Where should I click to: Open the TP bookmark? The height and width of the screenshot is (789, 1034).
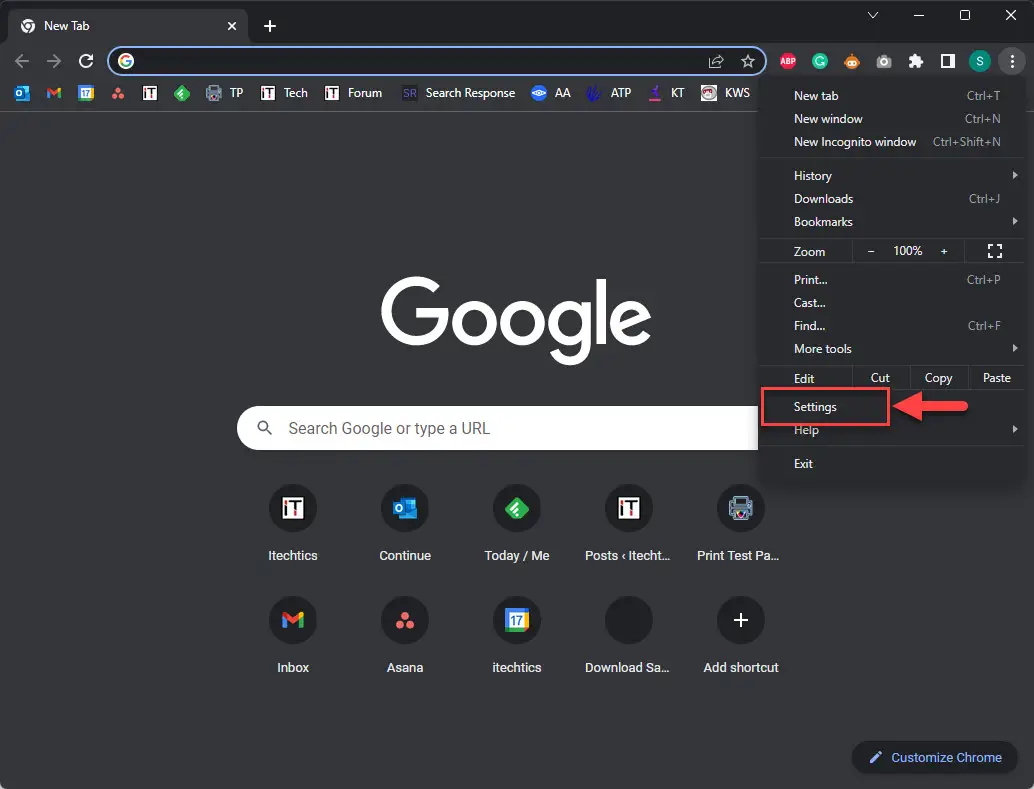coord(224,93)
